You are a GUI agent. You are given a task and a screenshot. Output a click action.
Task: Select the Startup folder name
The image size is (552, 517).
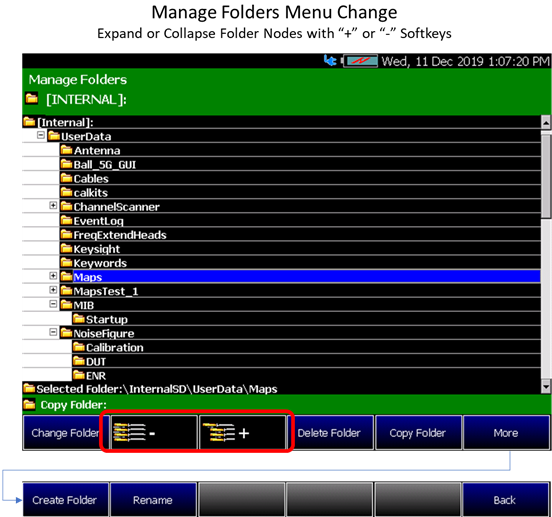107,320
